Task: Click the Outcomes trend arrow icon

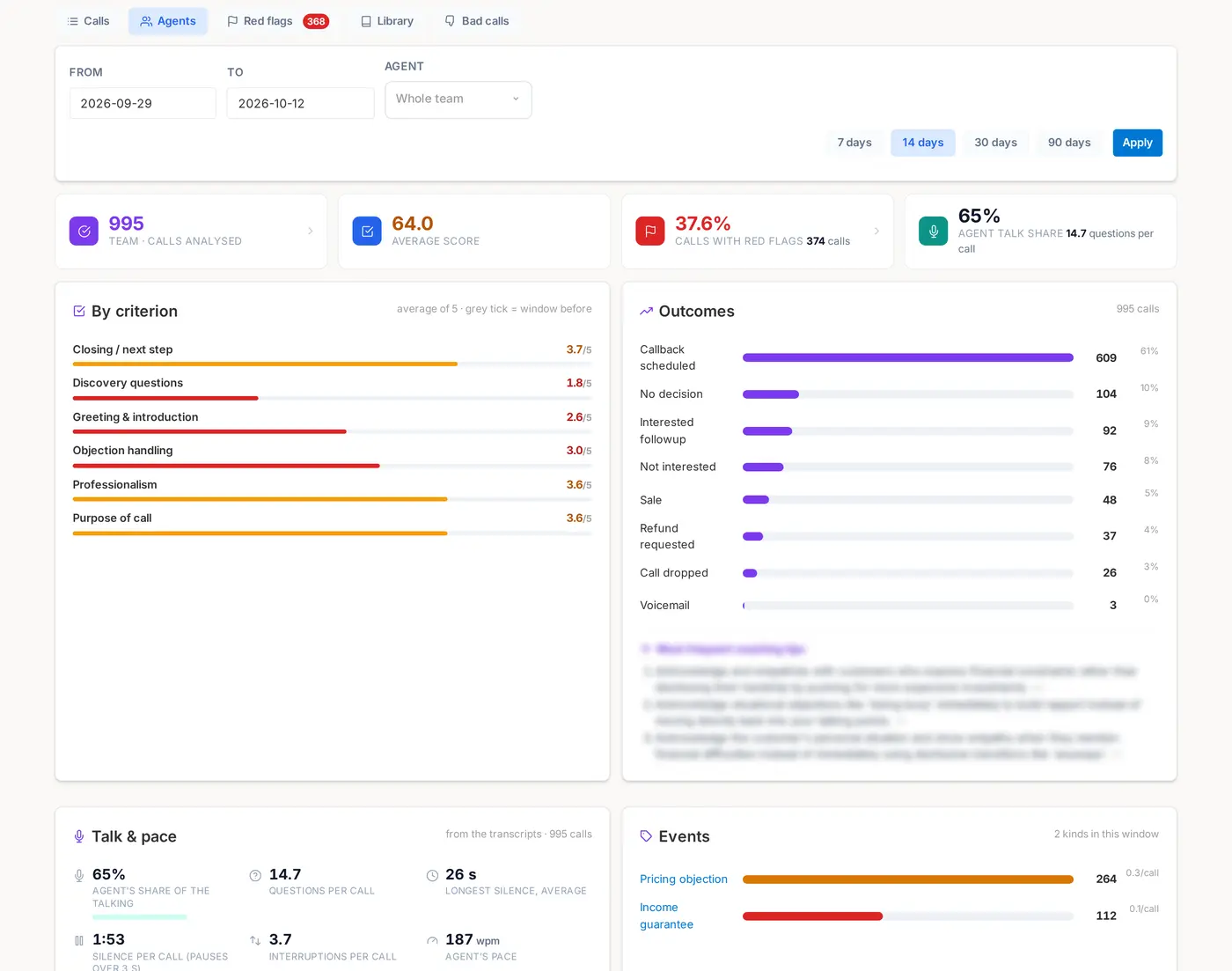Action: pos(647,311)
